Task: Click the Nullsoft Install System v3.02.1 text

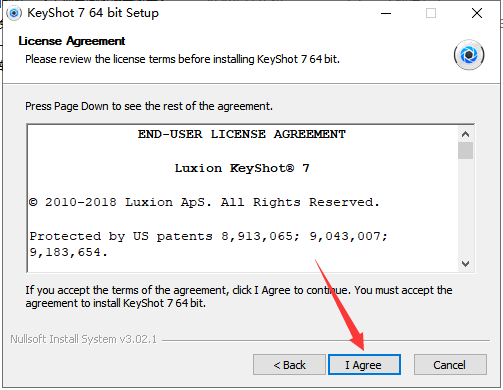Action: 83,339
